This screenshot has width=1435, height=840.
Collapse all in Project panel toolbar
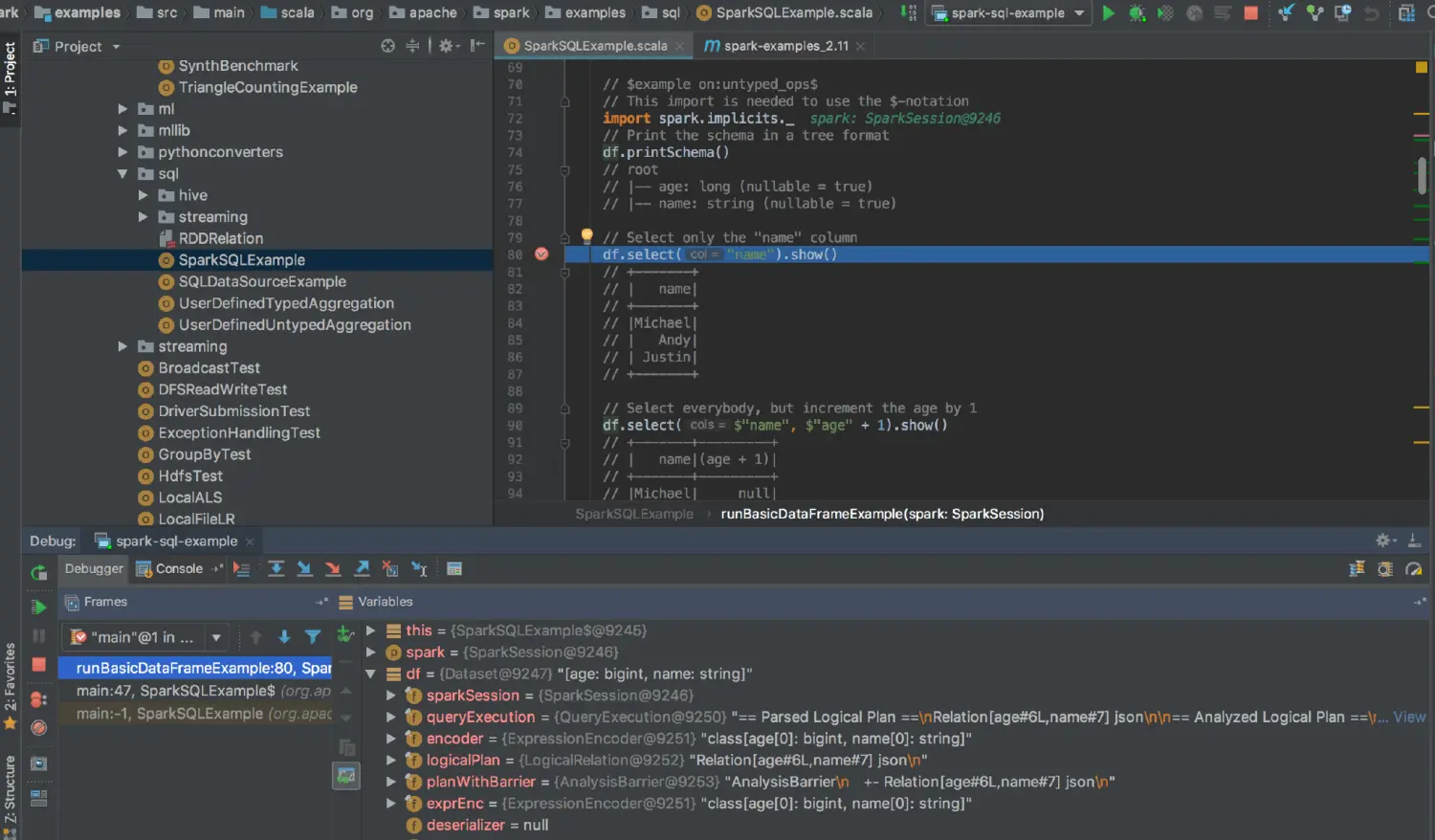click(412, 46)
